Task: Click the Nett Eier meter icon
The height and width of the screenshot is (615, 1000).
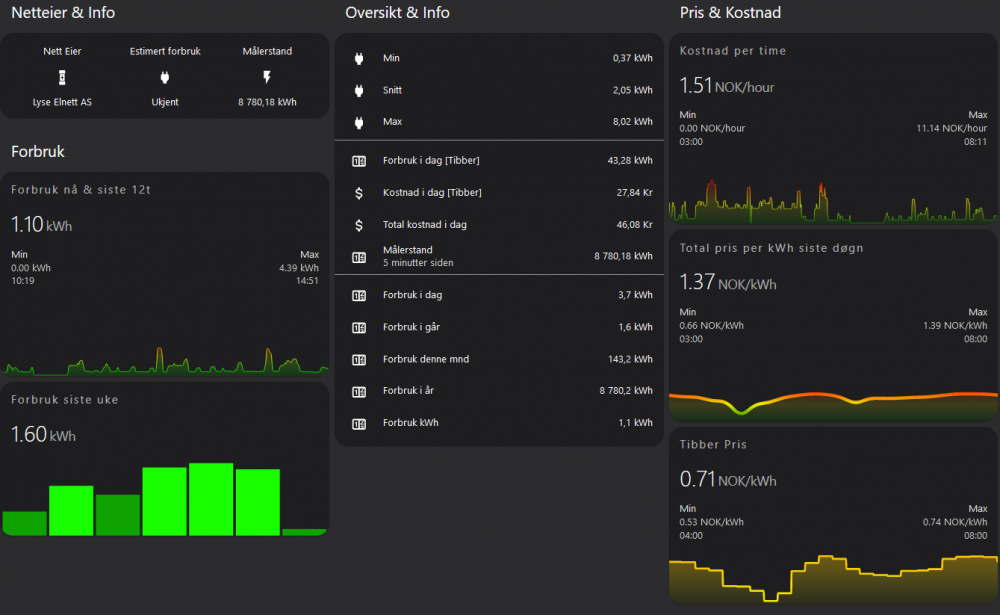Action: 62,77
